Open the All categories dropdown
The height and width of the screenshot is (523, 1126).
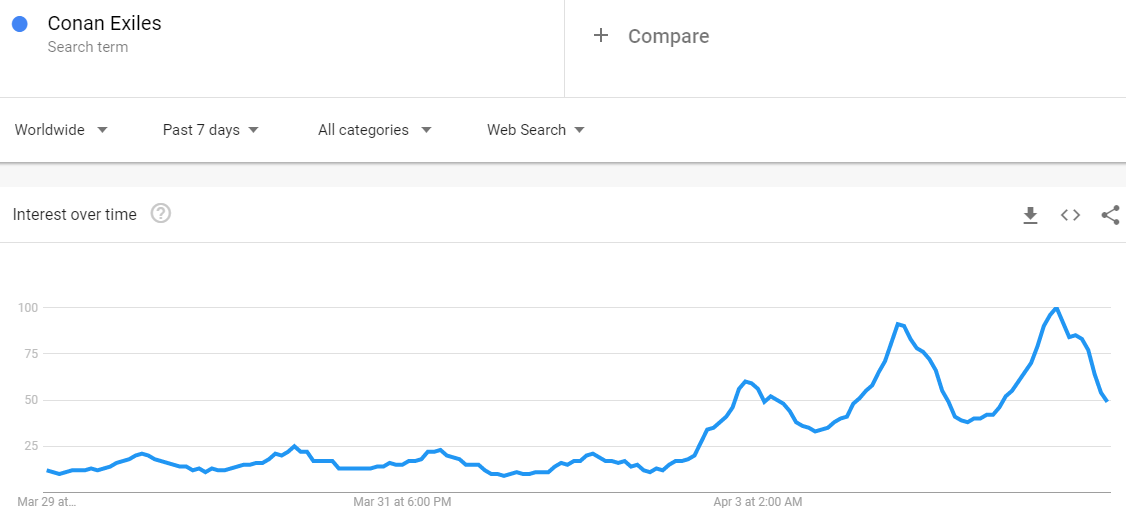[374, 130]
